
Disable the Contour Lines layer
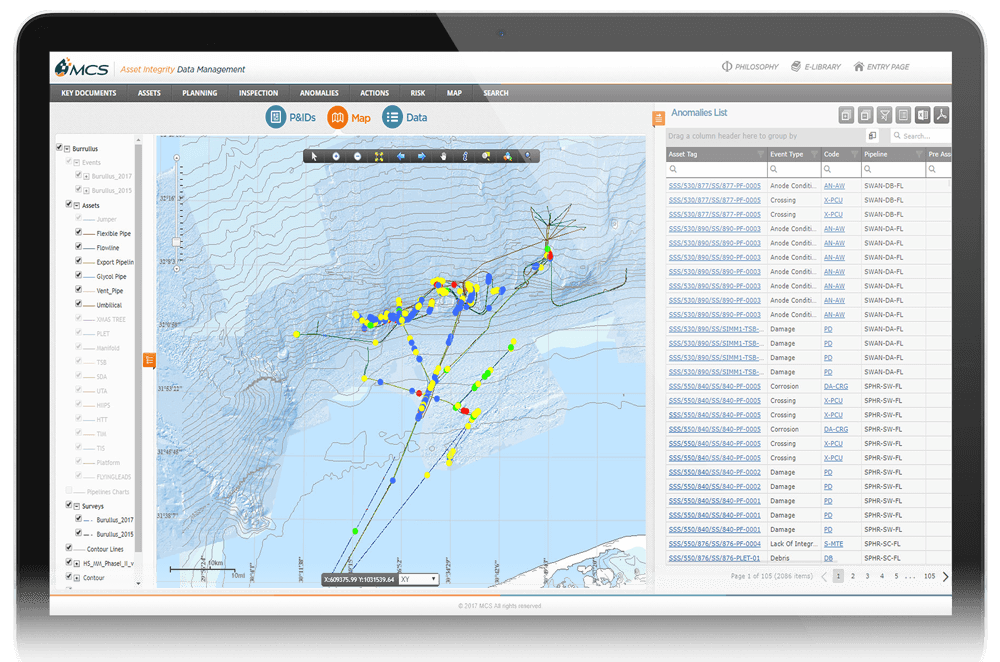68,548
